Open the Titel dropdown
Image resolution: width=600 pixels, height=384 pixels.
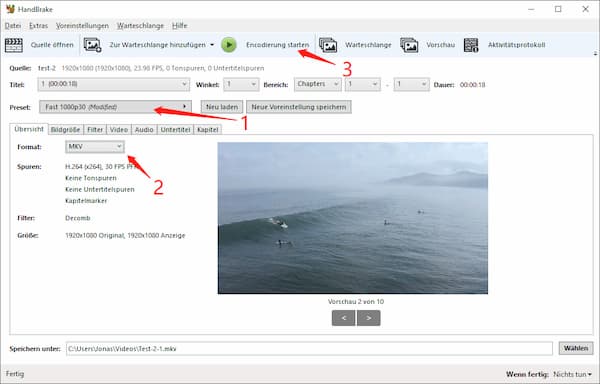coord(114,85)
